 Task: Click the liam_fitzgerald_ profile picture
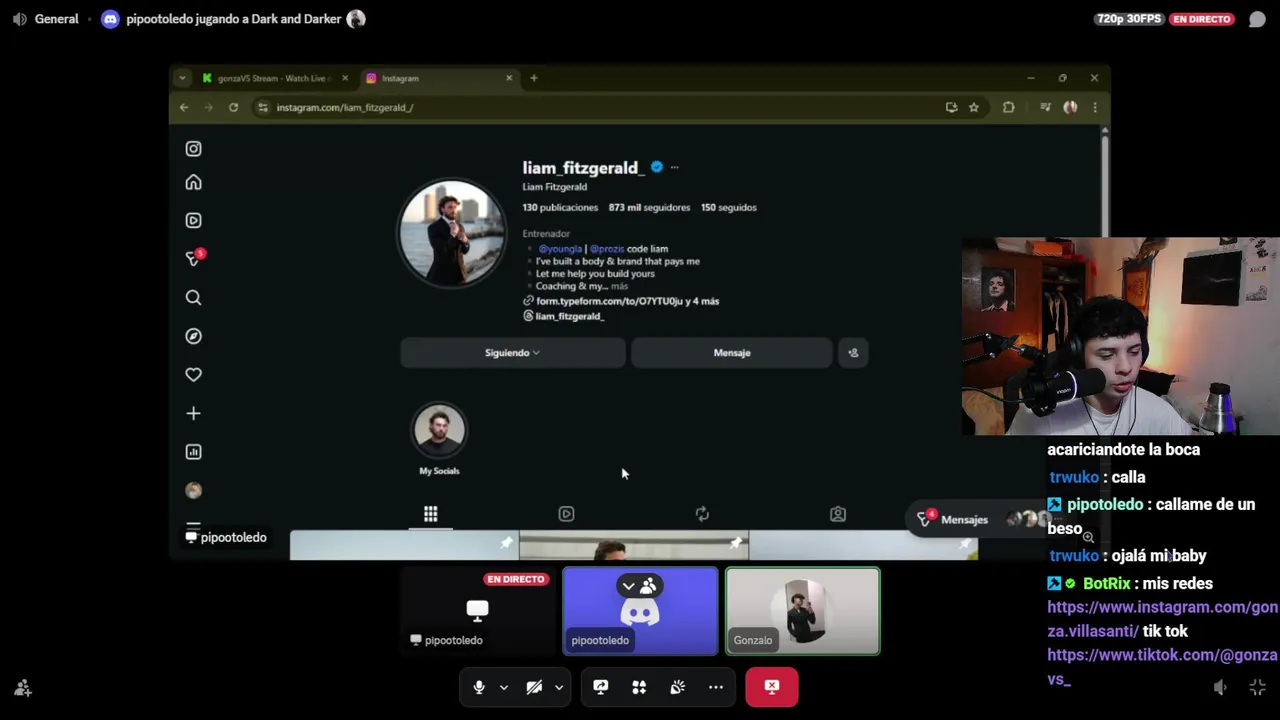[x=452, y=232]
